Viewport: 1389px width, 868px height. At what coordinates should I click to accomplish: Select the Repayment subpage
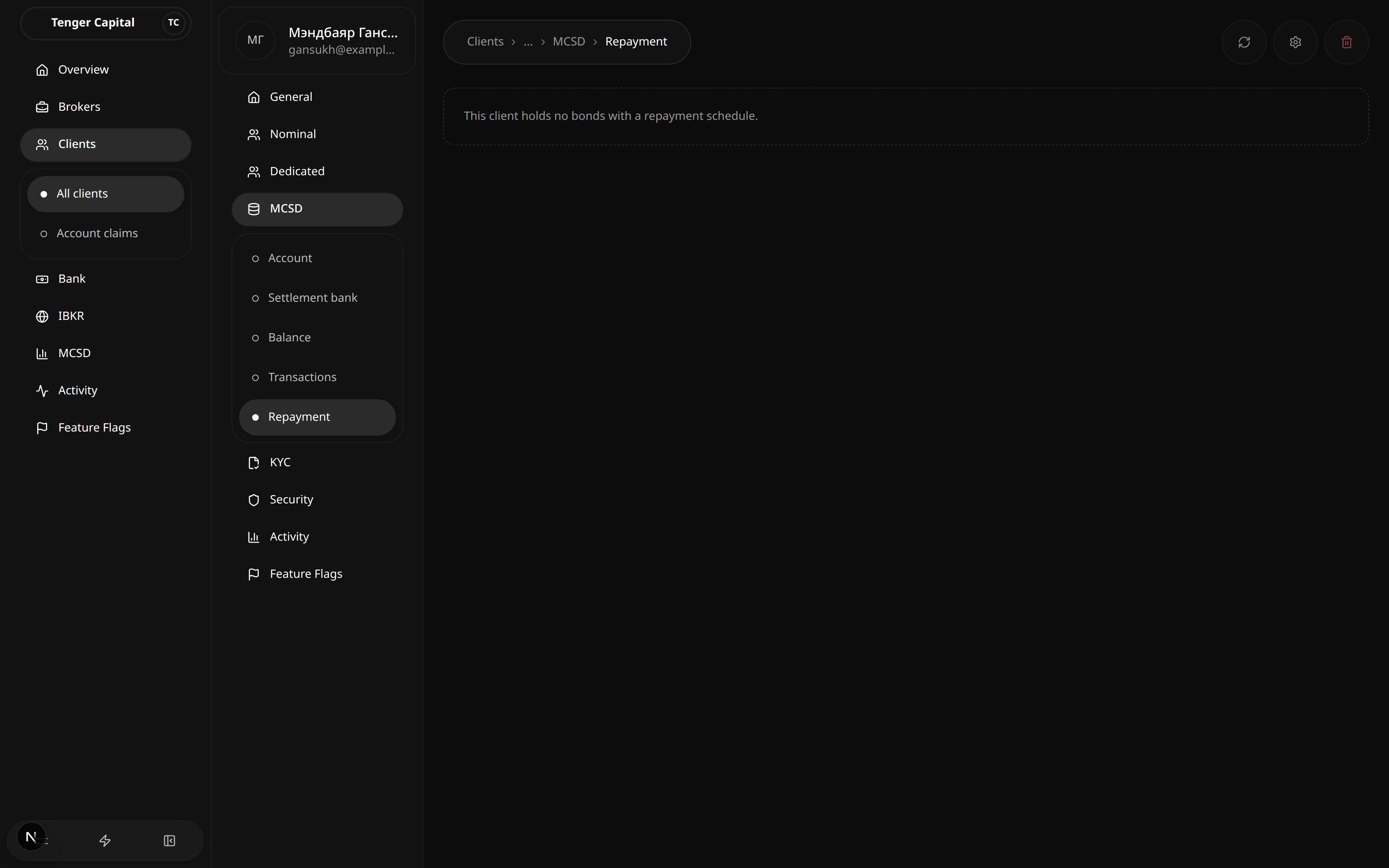point(317,417)
